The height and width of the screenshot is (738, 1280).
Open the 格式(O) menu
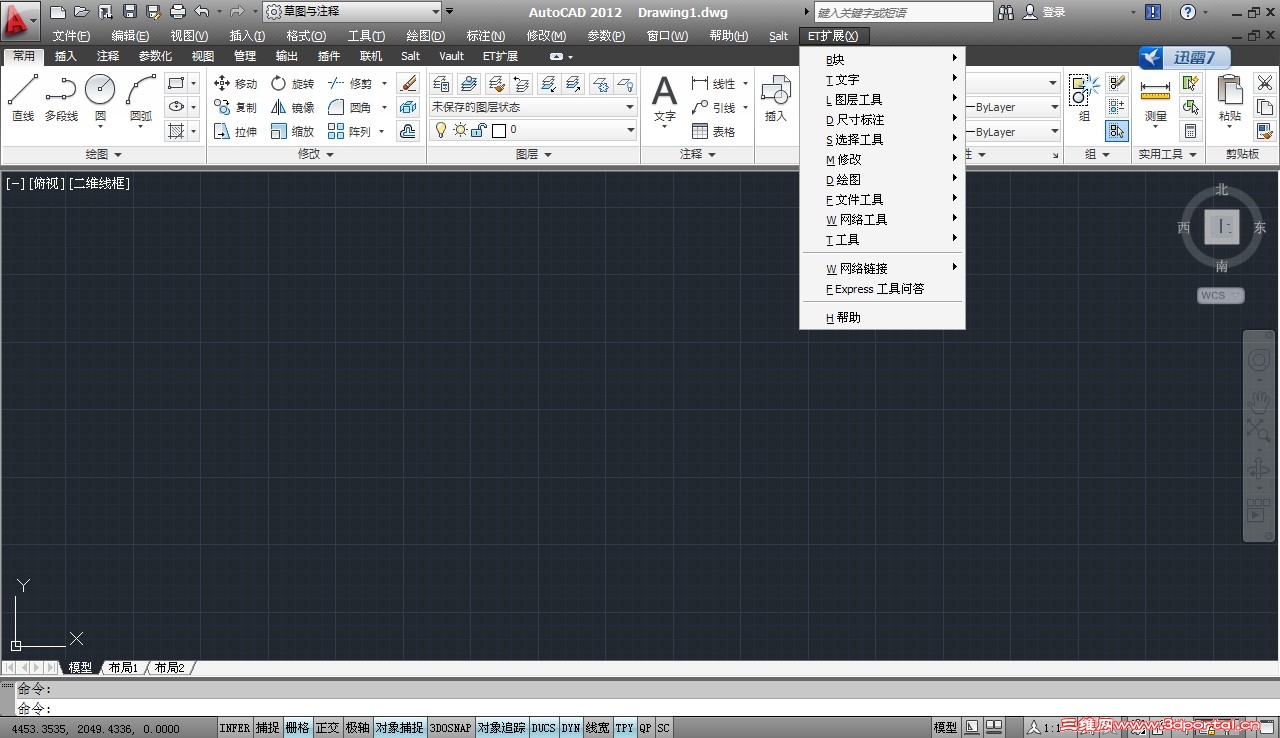tap(306, 36)
